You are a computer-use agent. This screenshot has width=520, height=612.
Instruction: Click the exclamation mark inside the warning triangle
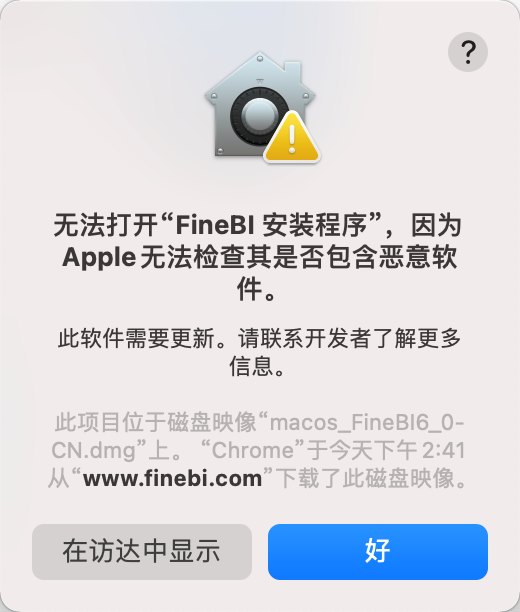(292, 138)
